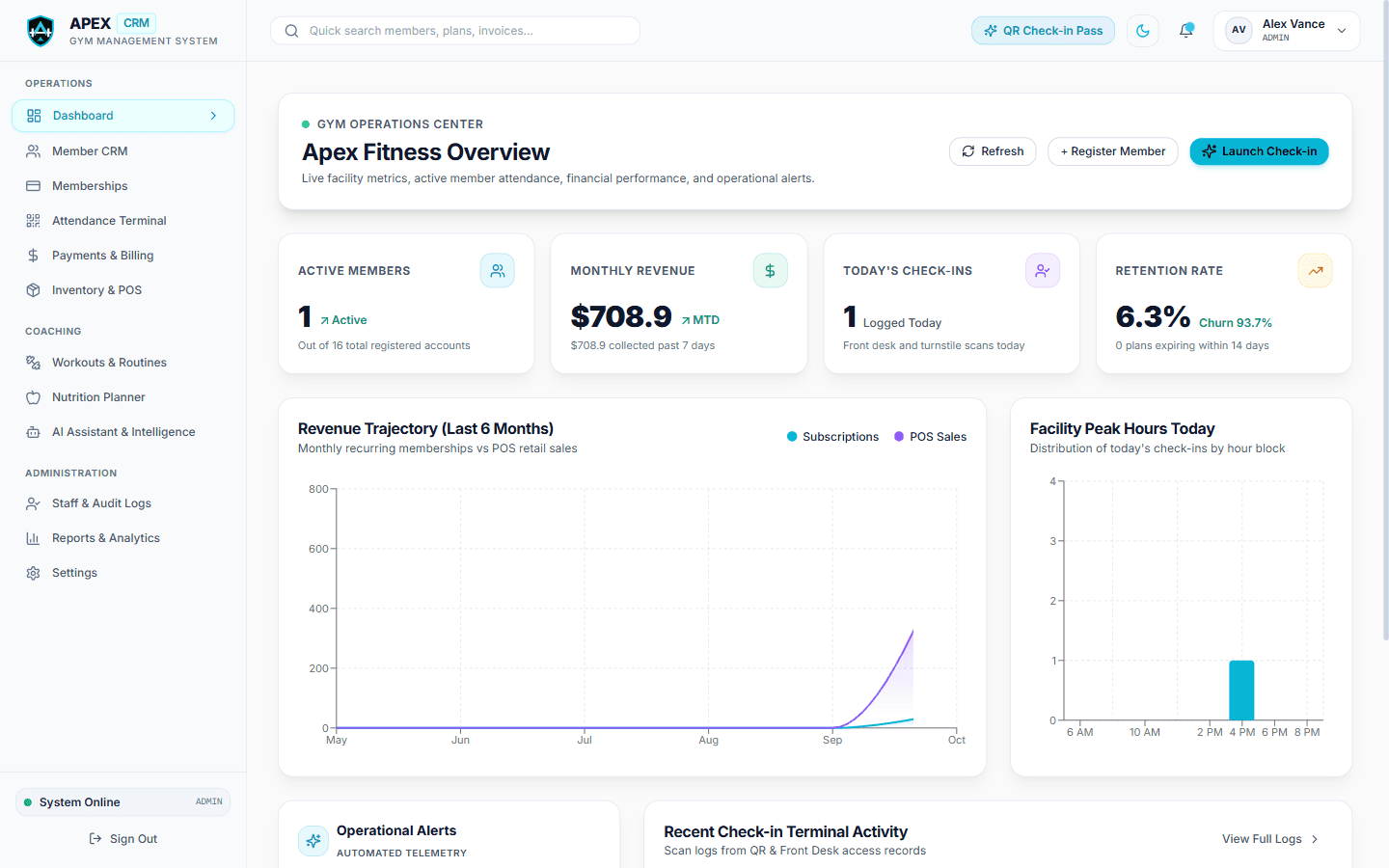Click the Monthly Revenue dollar icon
Viewport: 1389px width, 868px height.
pos(771,271)
